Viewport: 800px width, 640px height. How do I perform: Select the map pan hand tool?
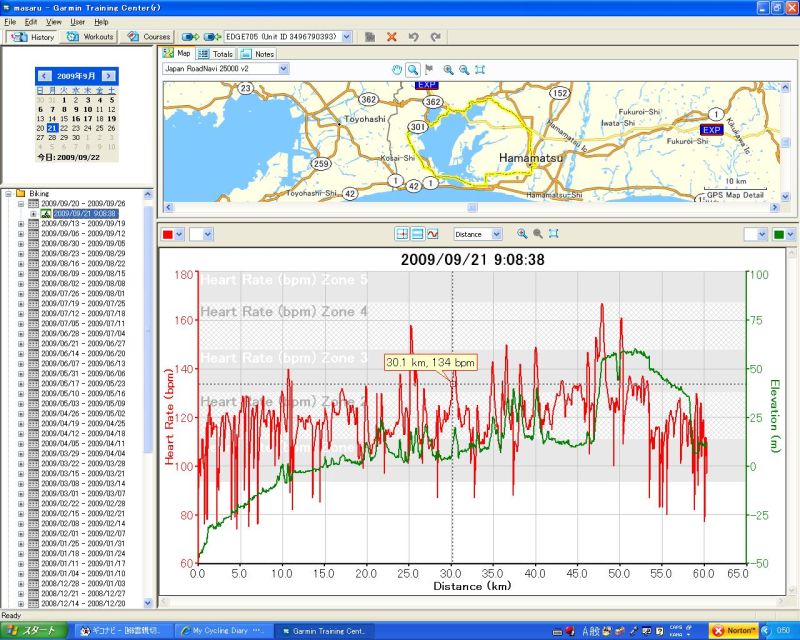coord(396,70)
